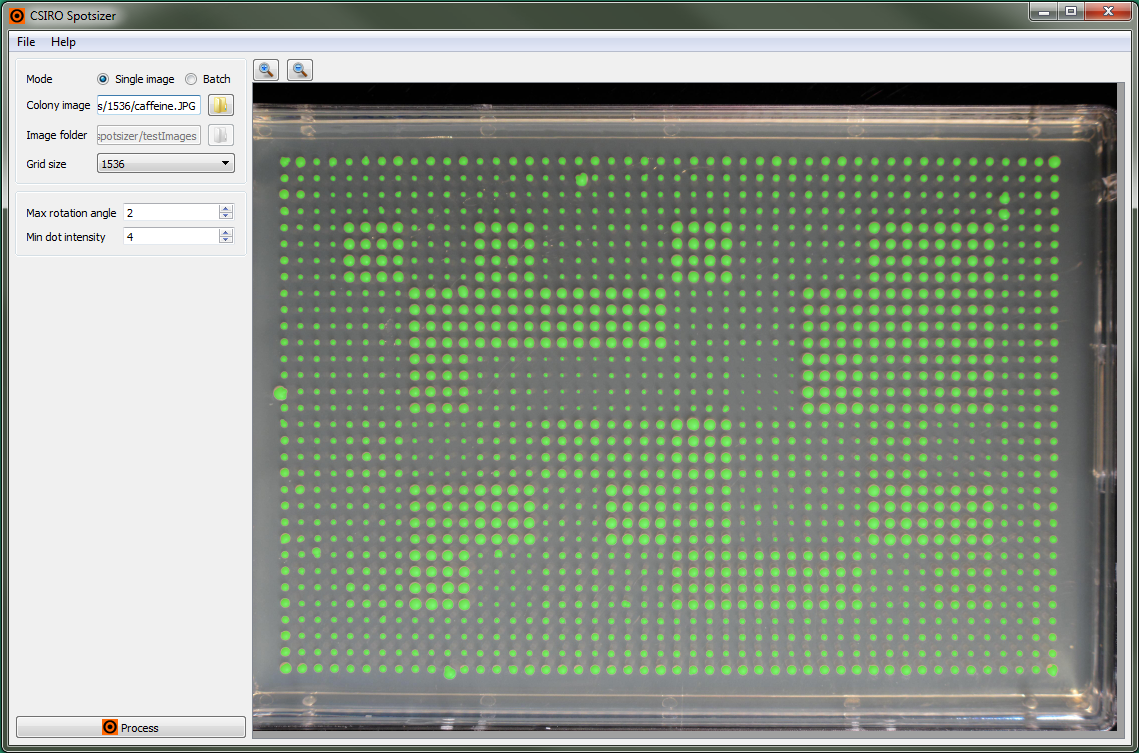Click the Colony image path field
The image size is (1139, 753).
click(148, 106)
